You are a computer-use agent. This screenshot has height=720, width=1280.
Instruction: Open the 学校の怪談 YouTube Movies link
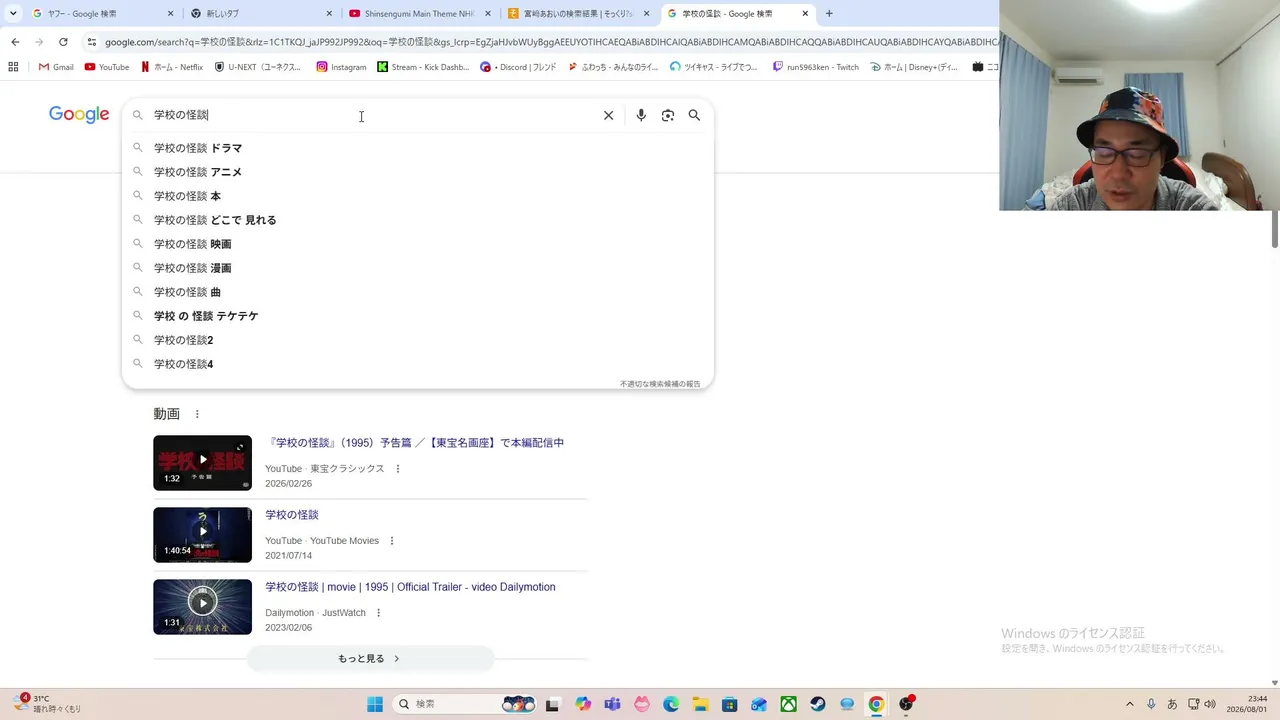point(292,515)
